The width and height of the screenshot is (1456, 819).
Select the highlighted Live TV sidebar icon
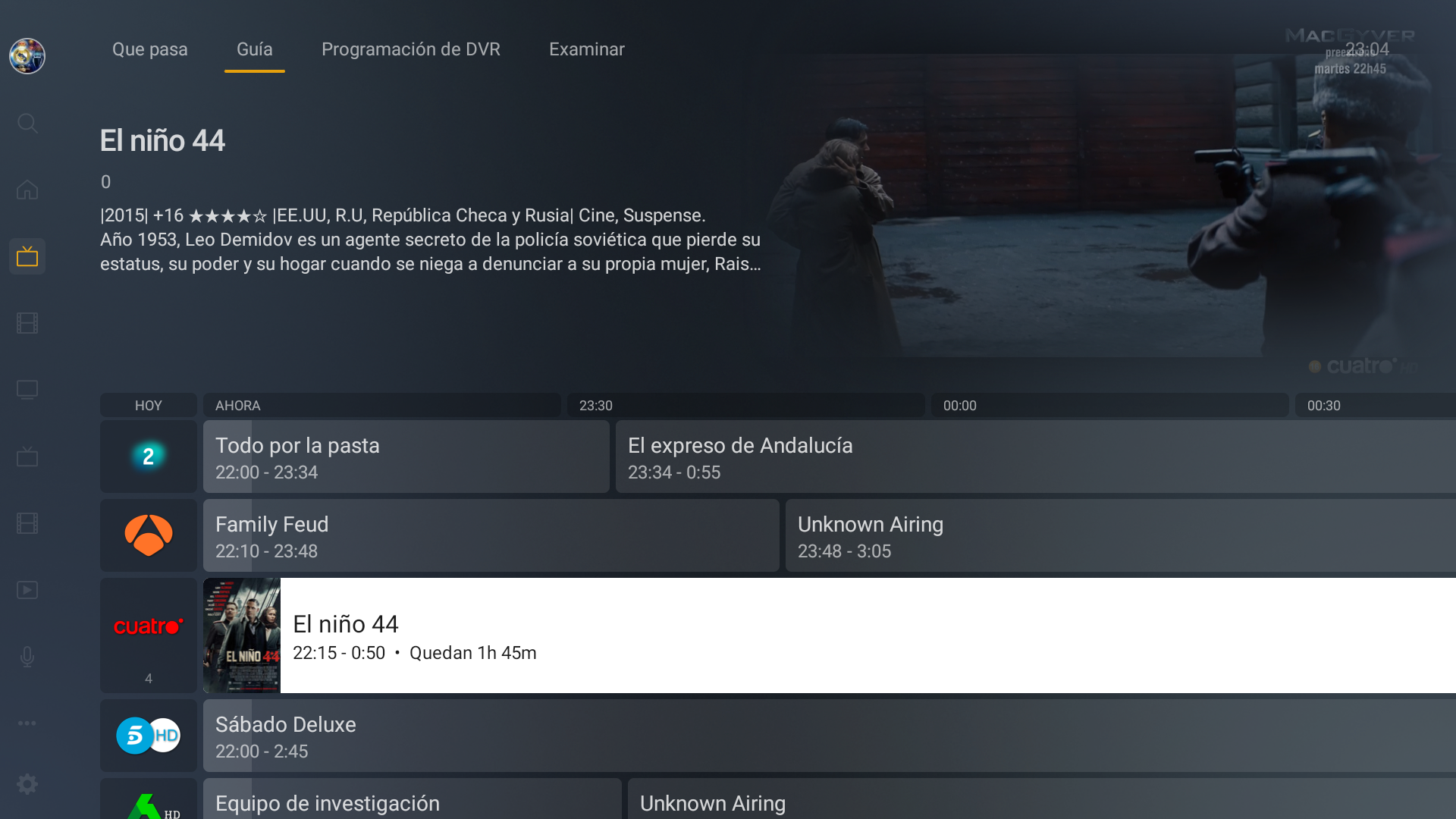(27, 256)
